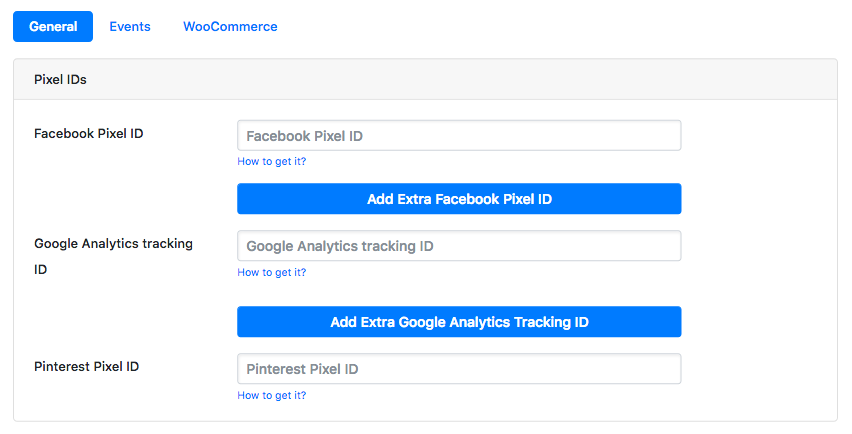The image size is (852, 434).
Task: Add another Google Analytics tracking ID entry
Action: [x=459, y=322]
